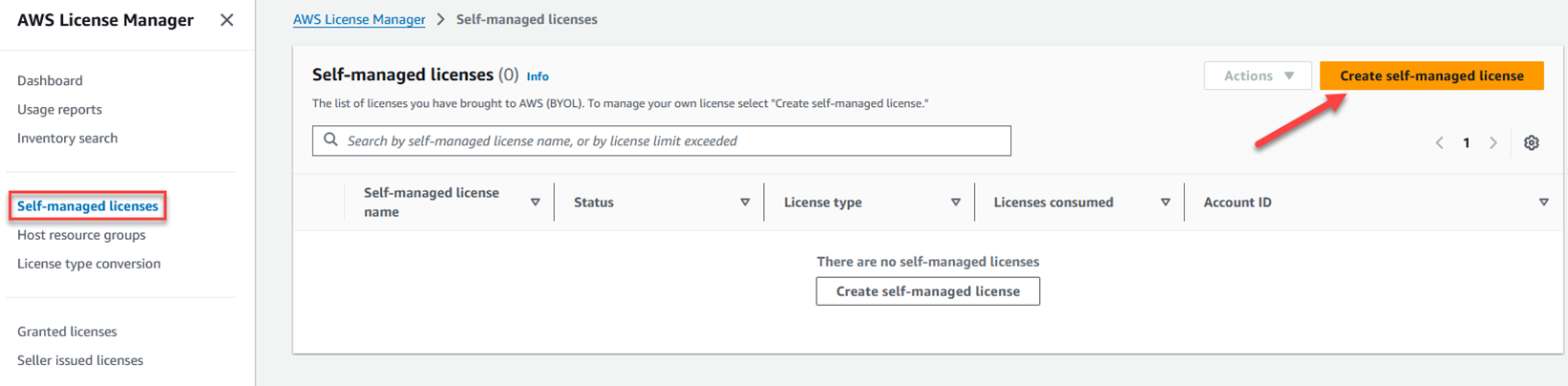Sort by Status column arrow
Viewport: 1568px width, 386px height.
[x=745, y=203]
